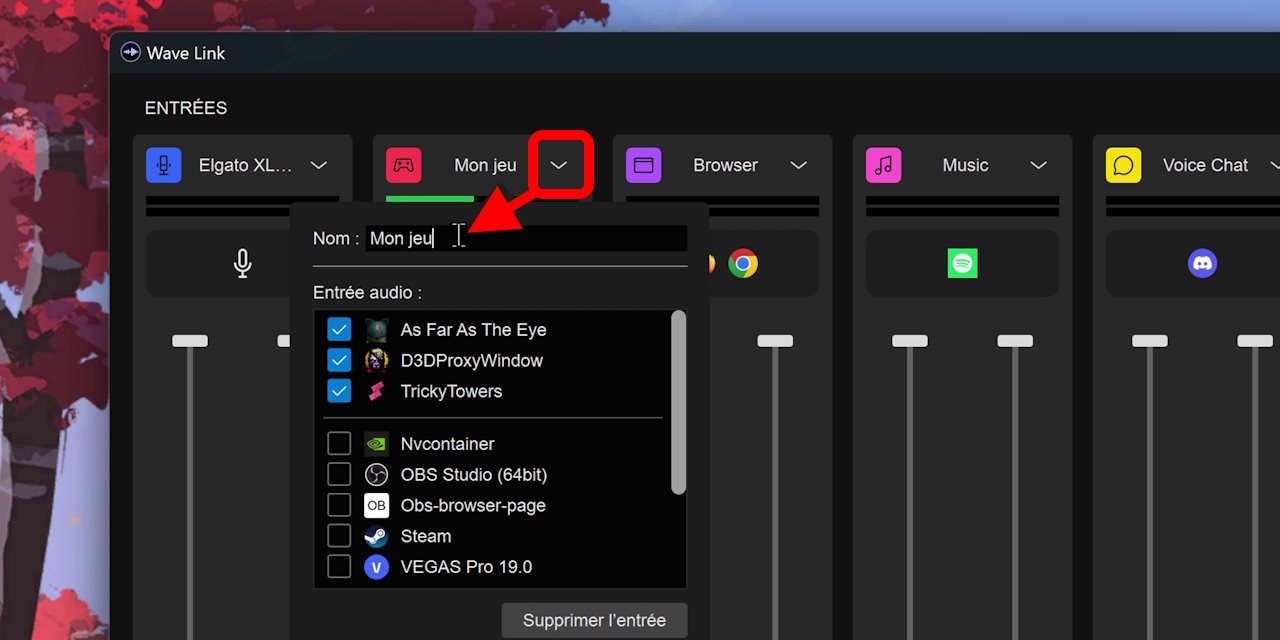Click the Spotify app icon

tap(962, 263)
